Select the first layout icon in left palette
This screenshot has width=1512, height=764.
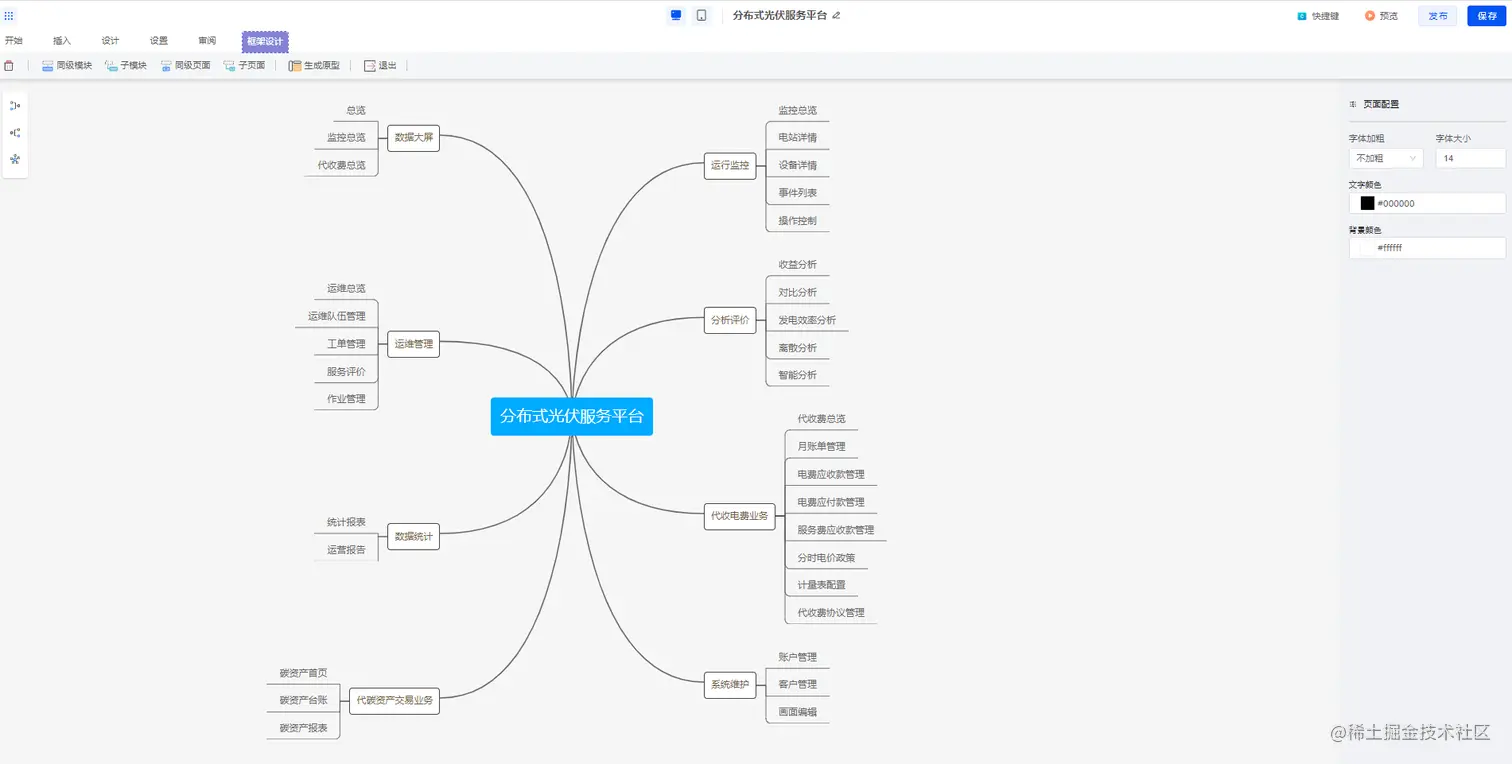(x=15, y=105)
